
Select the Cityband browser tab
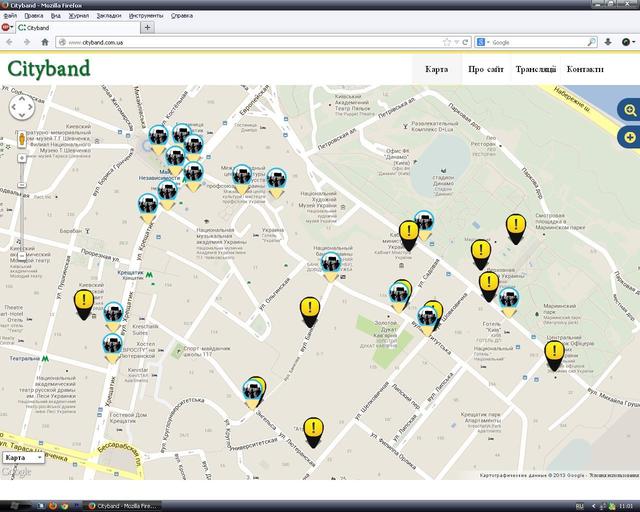click(x=76, y=28)
